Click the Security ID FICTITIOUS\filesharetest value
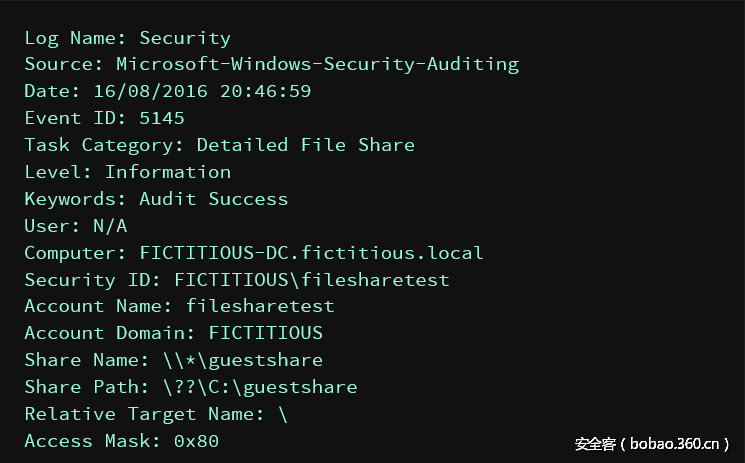Image resolution: width=745 pixels, height=463 pixels. (x=311, y=280)
